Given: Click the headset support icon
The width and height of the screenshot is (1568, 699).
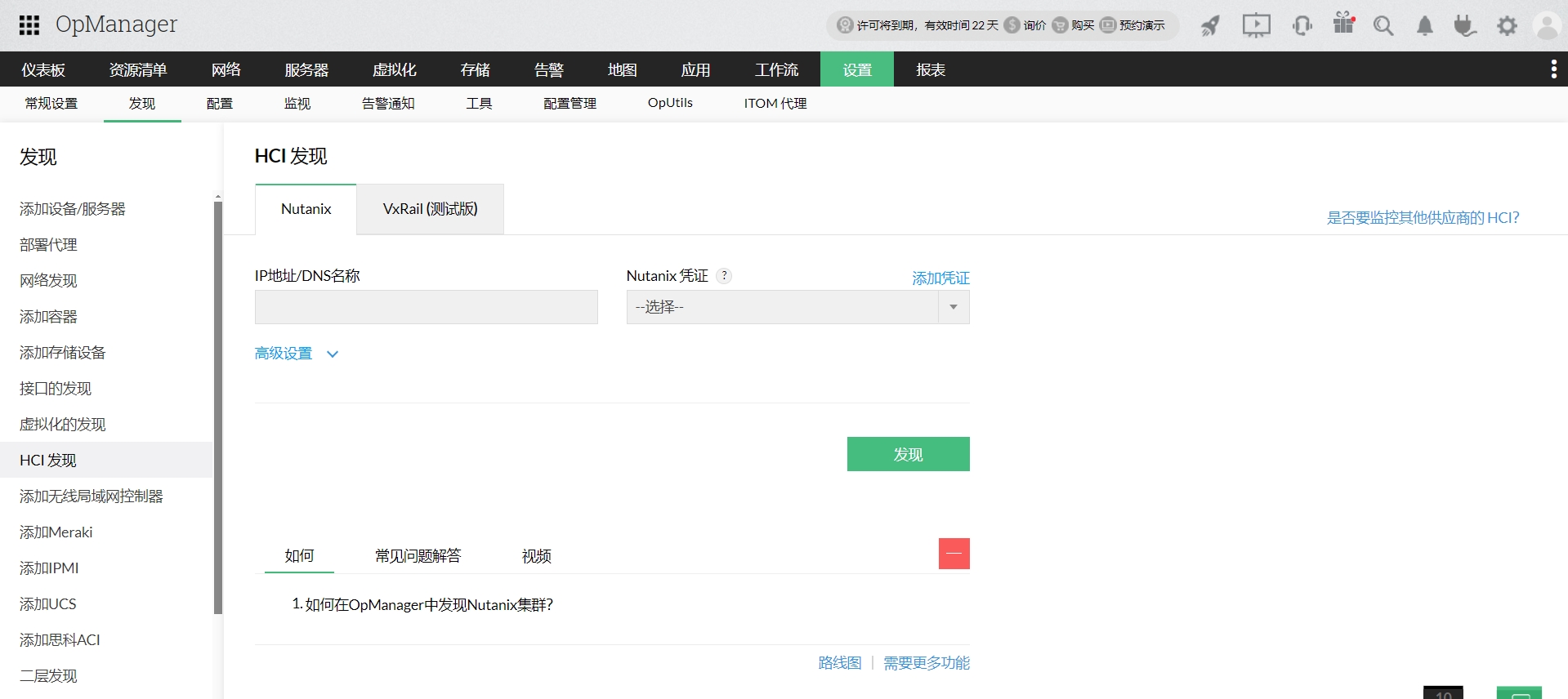Looking at the screenshot, I should [1302, 25].
